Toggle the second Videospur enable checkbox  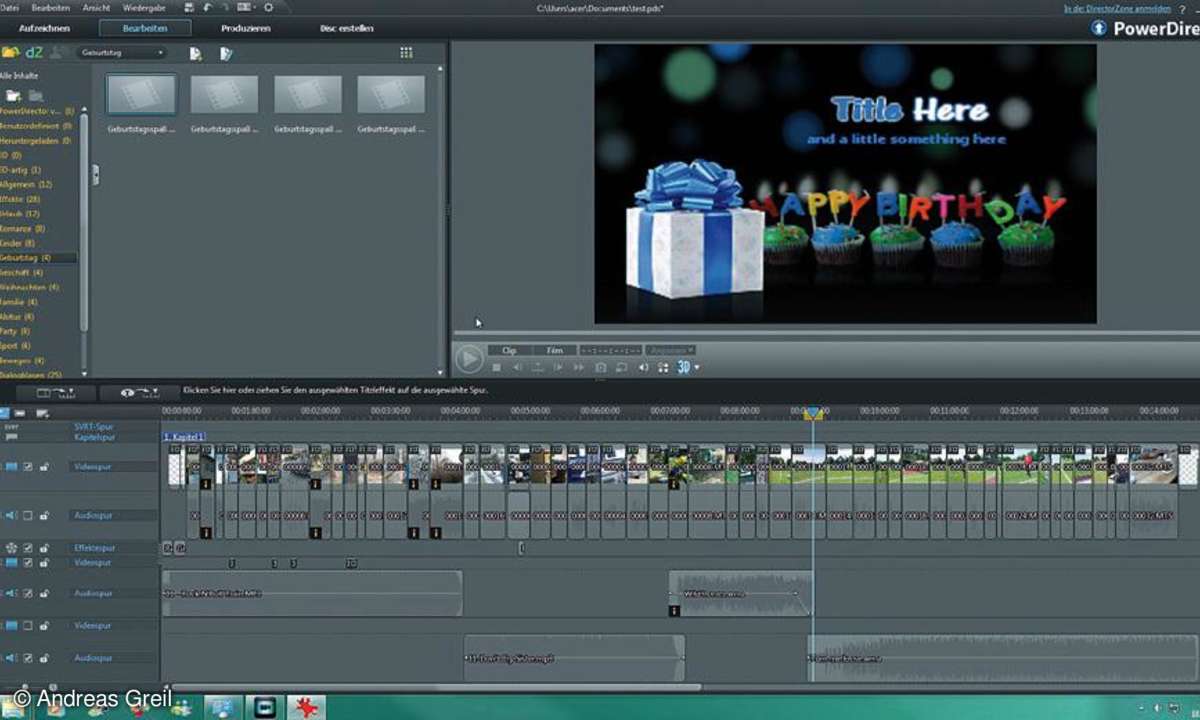(28, 563)
